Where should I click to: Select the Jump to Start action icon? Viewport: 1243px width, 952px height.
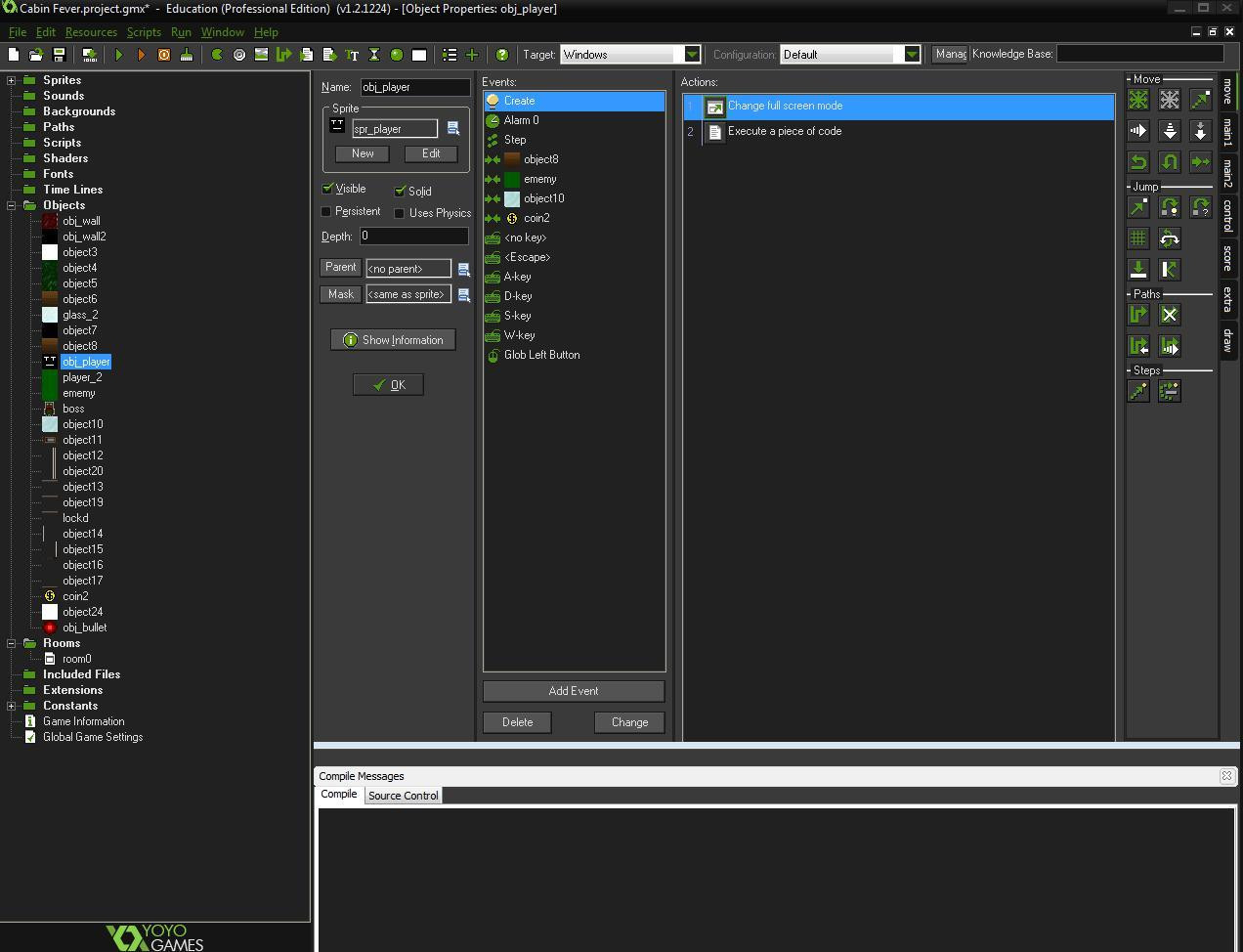coord(1170,207)
